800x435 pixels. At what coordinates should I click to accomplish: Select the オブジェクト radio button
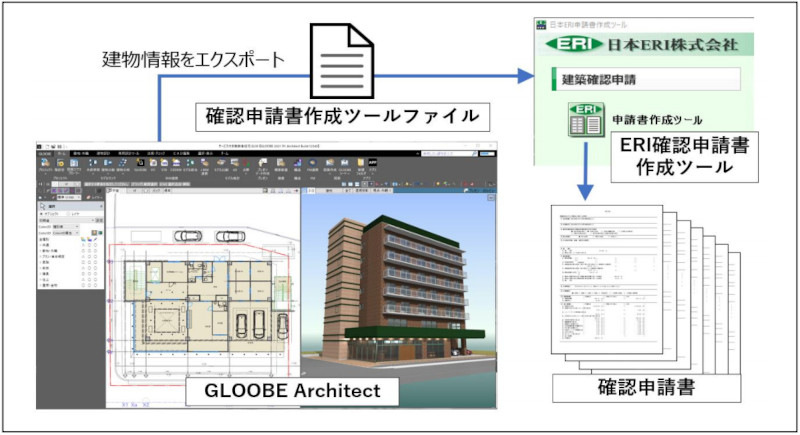pos(41,214)
